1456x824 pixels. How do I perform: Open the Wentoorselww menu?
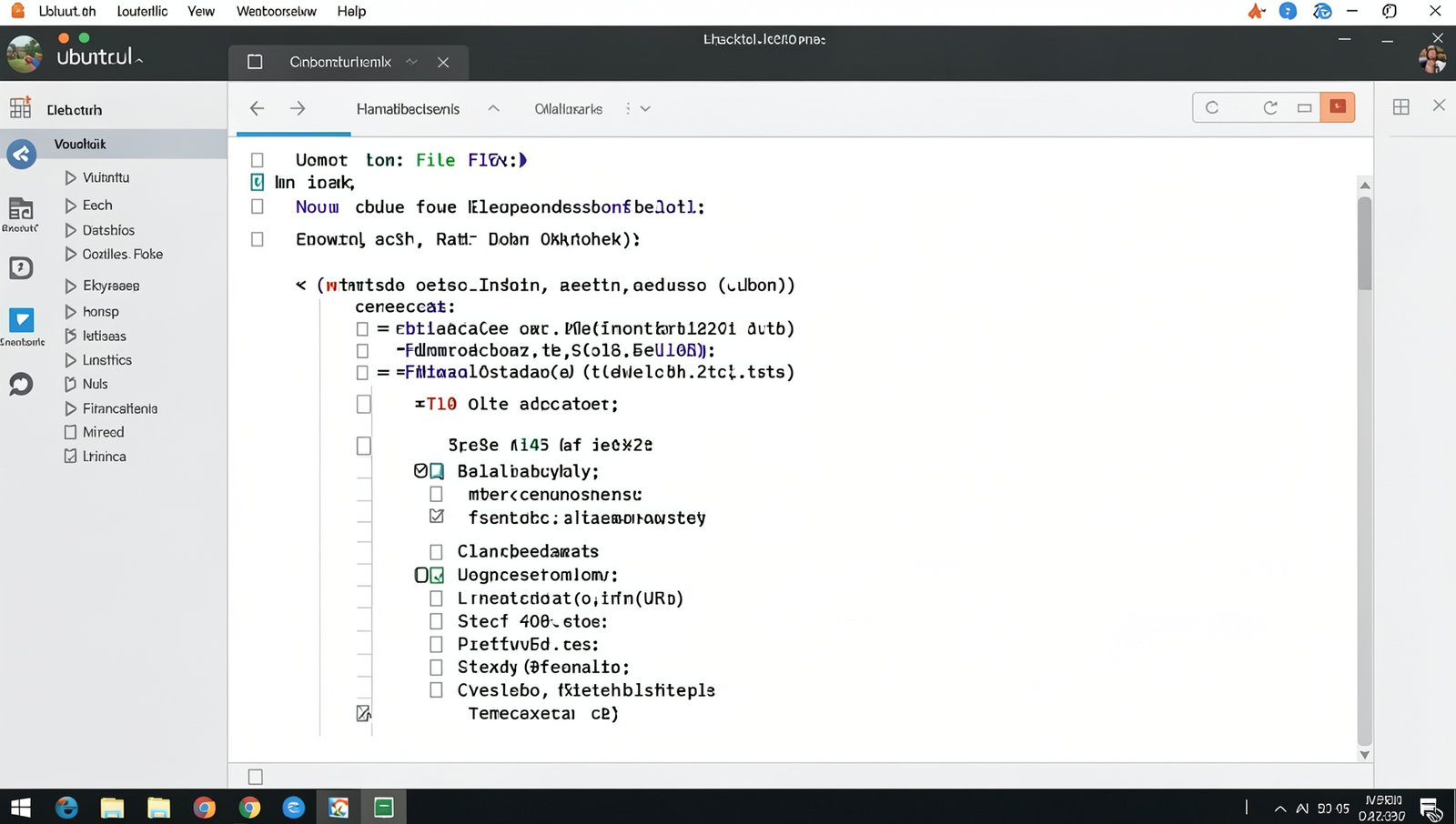point(277,11)
